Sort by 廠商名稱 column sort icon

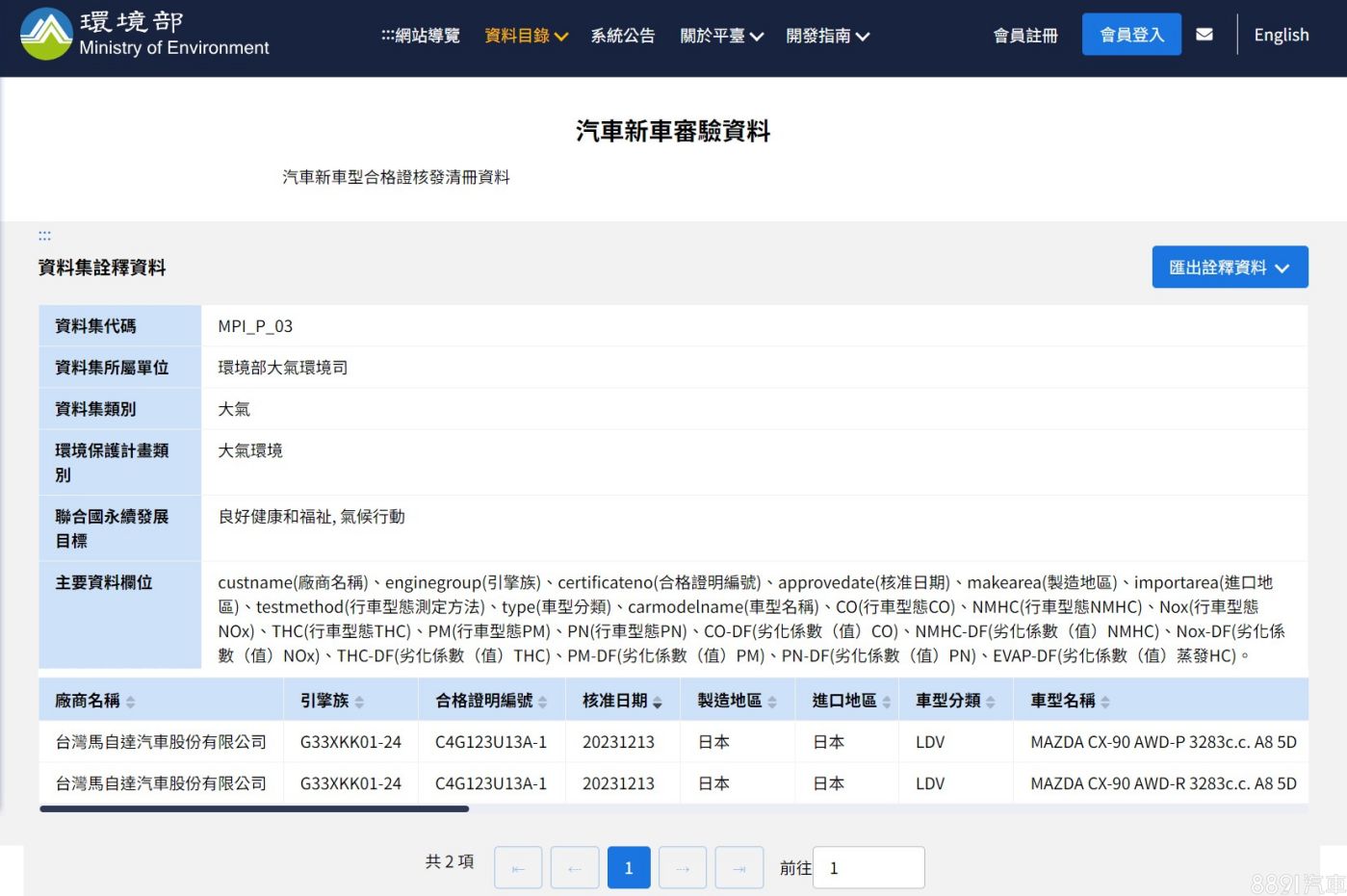[131, 703]
